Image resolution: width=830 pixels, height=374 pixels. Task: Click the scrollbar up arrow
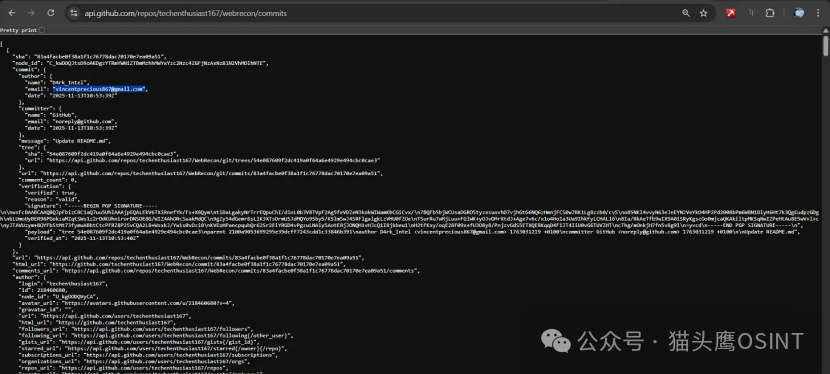pos(826,30)
